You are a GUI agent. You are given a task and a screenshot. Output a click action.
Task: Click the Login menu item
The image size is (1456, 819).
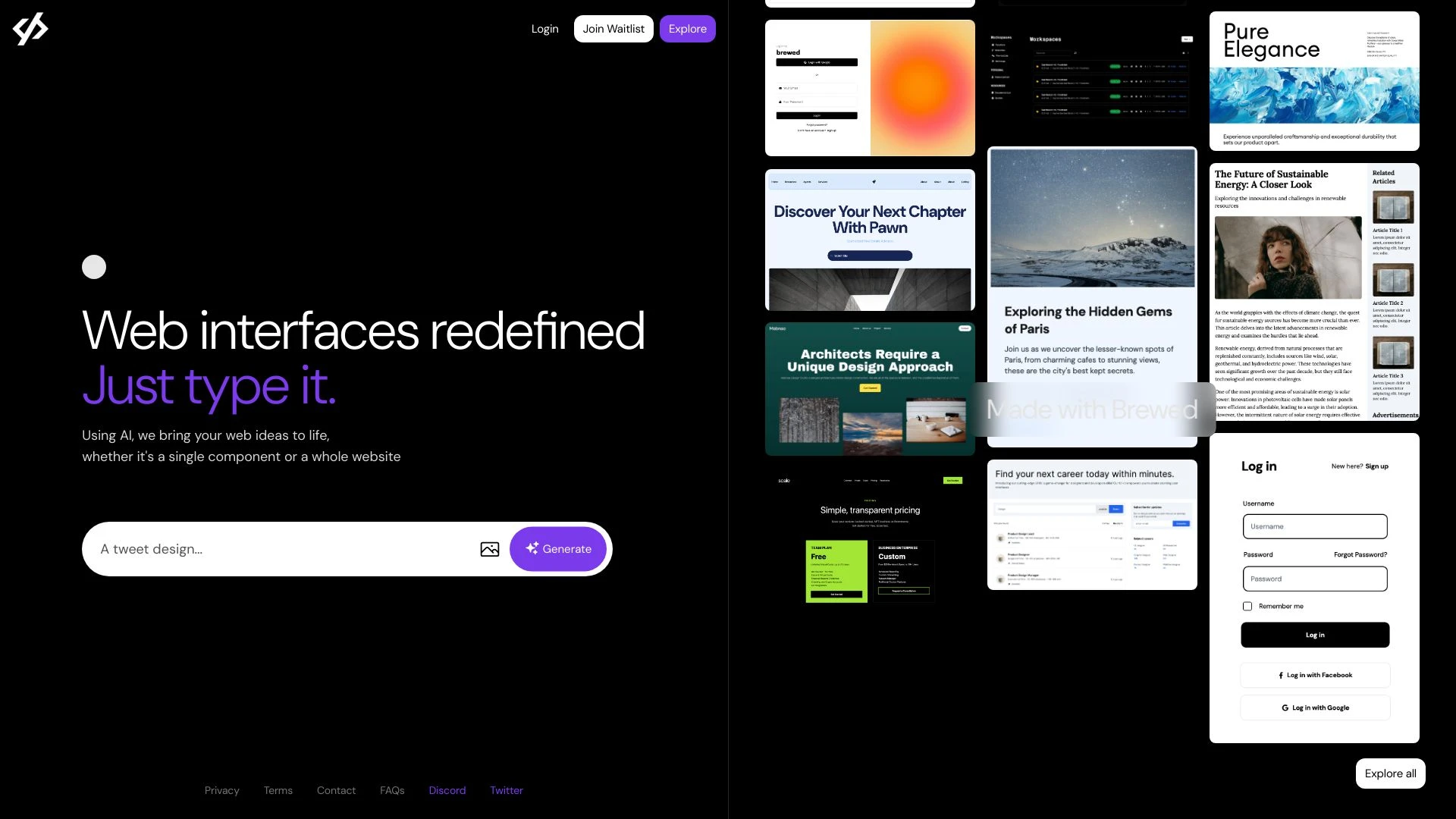(544, 28)
